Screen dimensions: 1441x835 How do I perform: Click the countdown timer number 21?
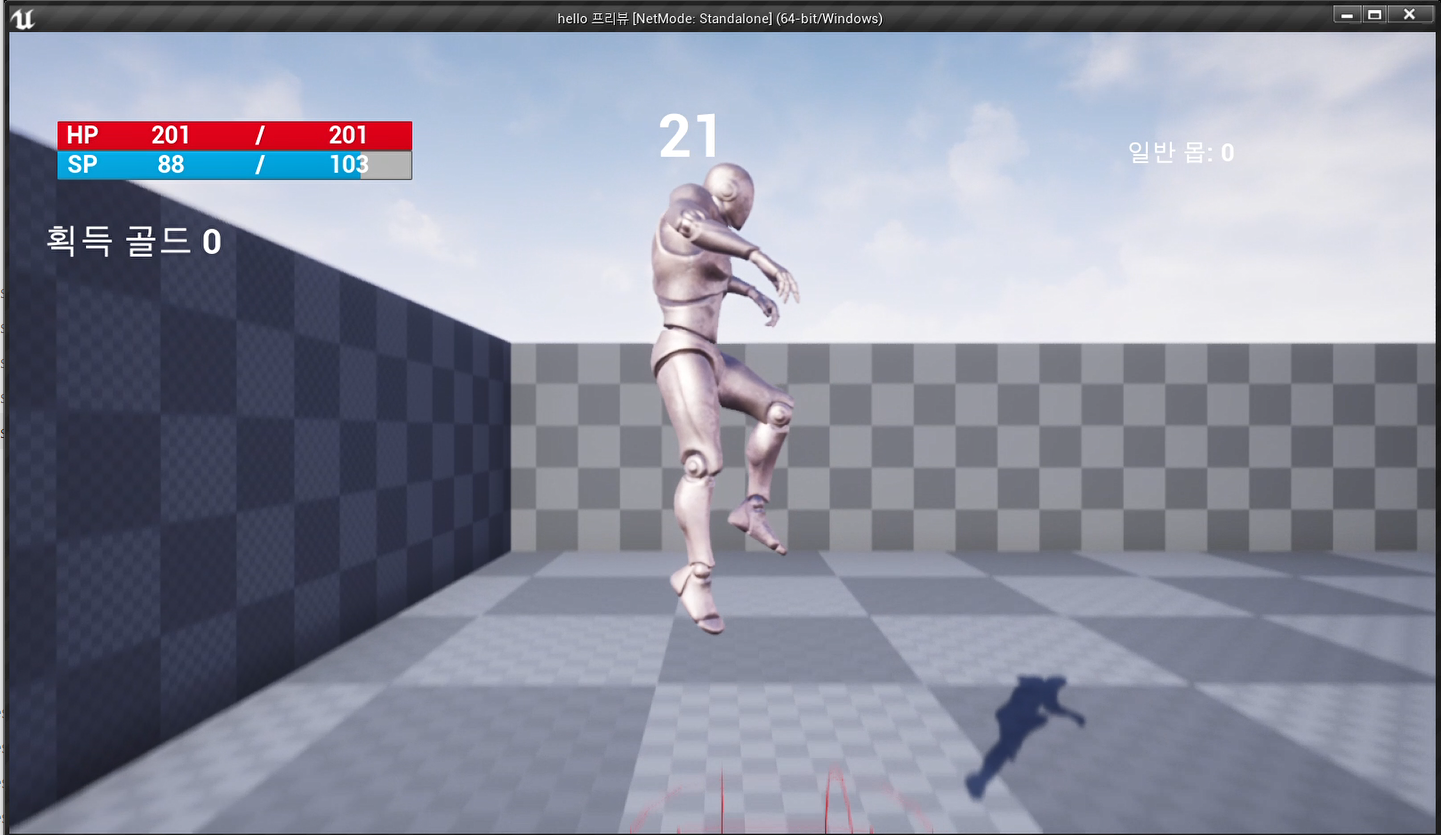(x=689, y=137)
